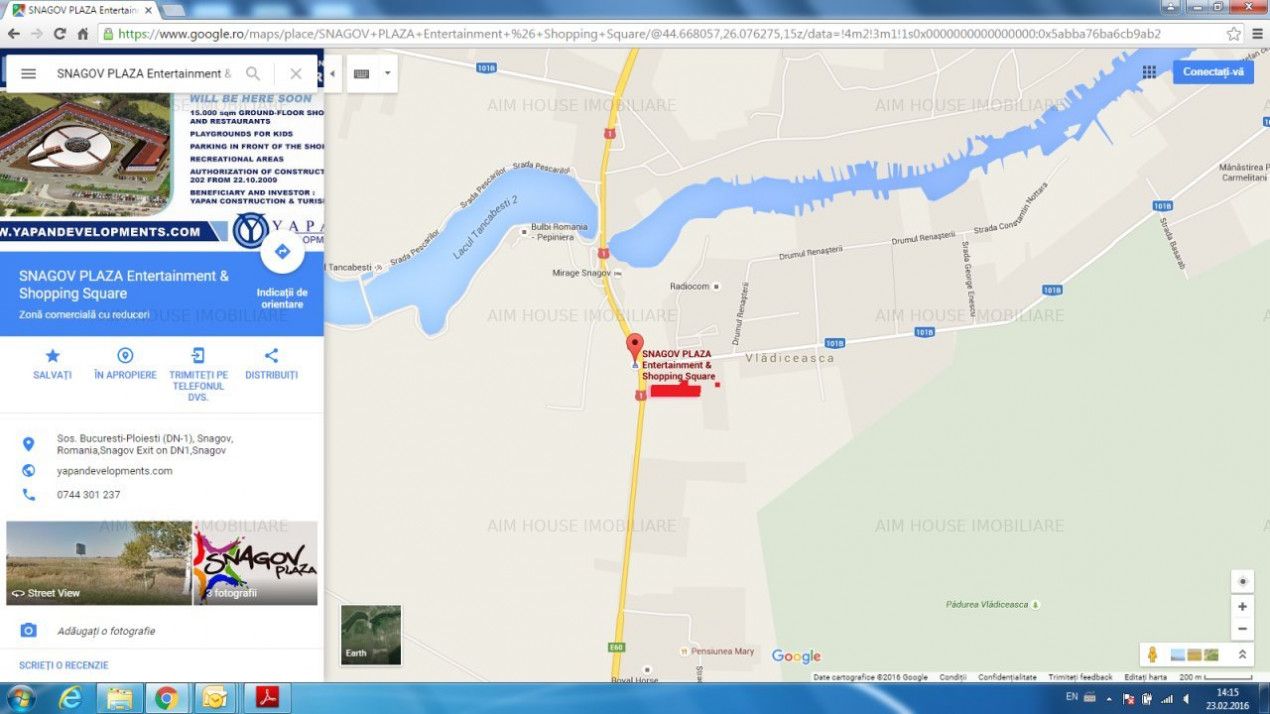The image size is (1270, 714).
Task: Clear the search box with the X
Action: (296, 73)
